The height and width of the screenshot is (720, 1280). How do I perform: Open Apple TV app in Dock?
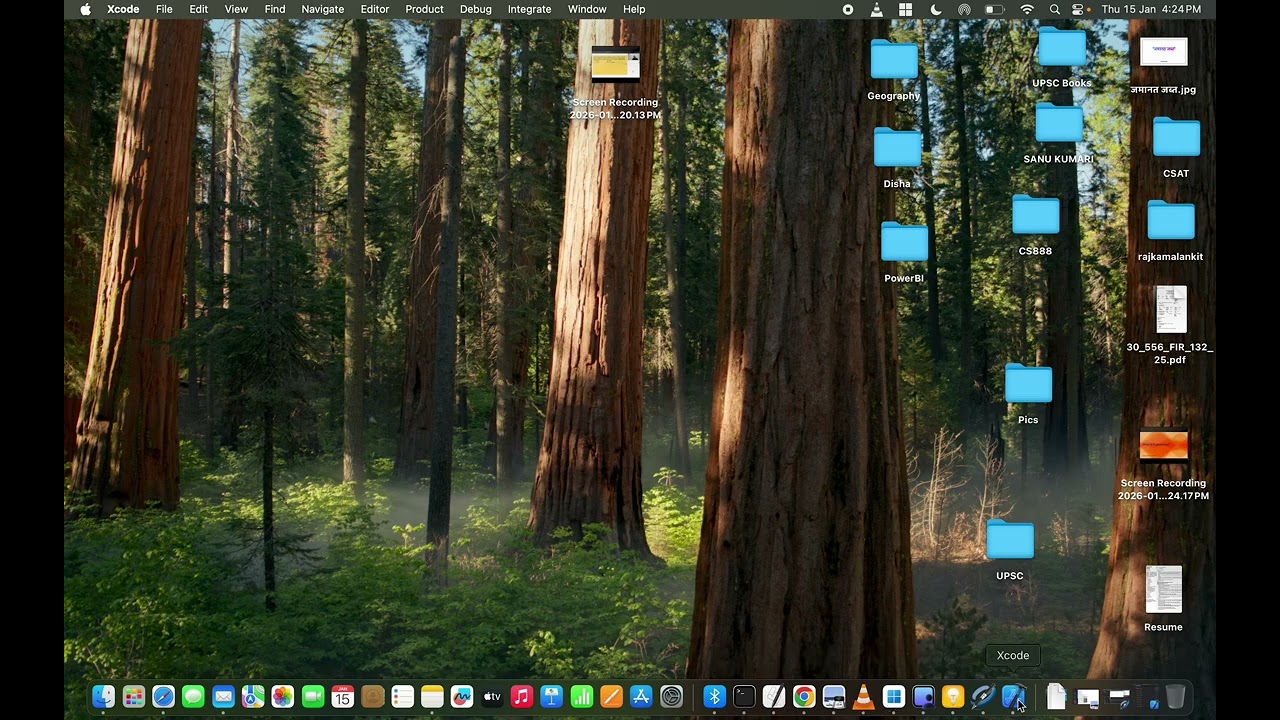(x=492, y=697)
